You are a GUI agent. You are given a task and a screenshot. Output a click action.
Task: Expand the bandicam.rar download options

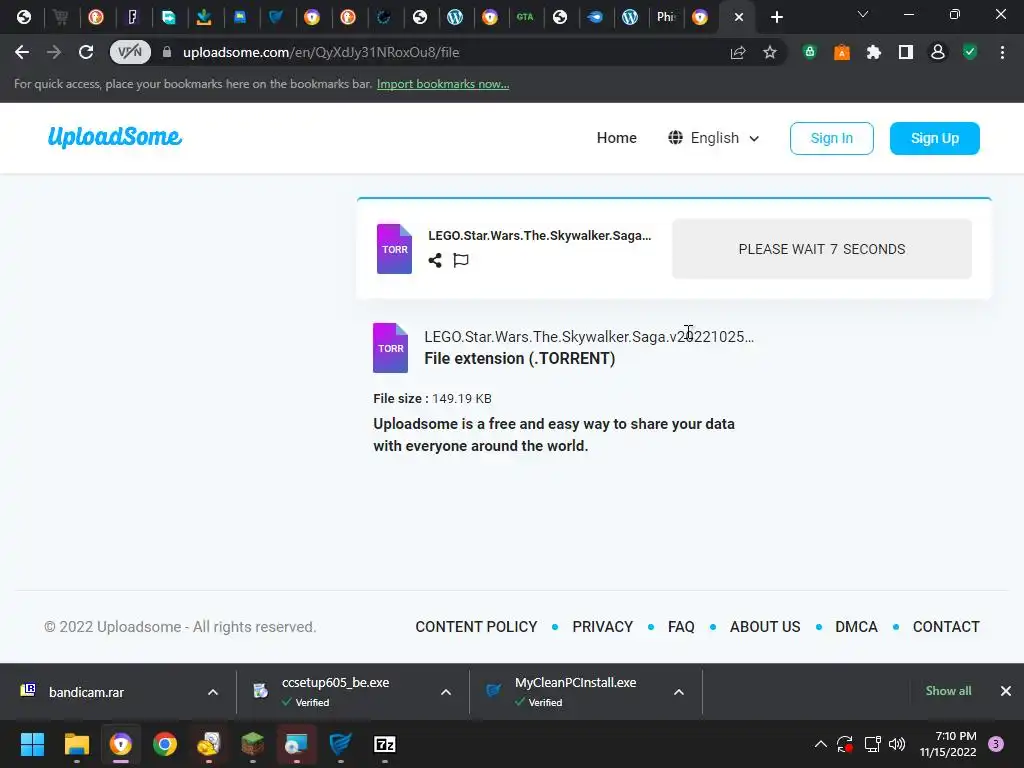[213, 692]
